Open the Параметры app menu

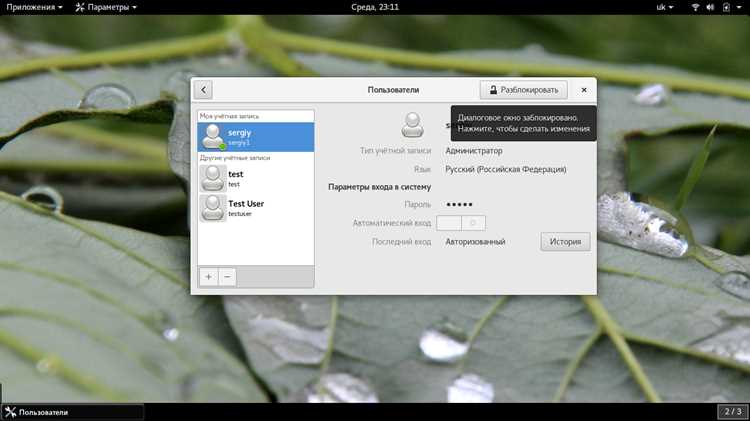(106, 7)
